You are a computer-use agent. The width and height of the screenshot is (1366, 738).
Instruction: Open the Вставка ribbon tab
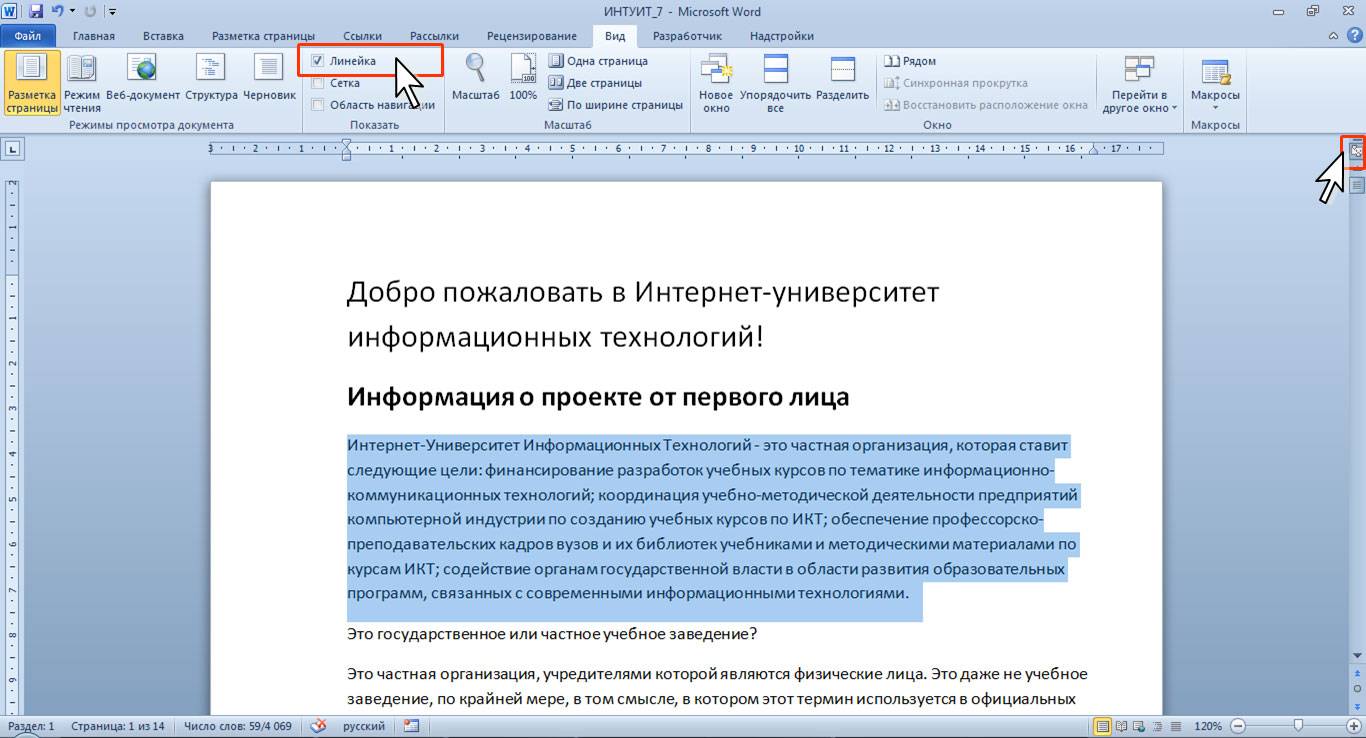tap(163, 36)
